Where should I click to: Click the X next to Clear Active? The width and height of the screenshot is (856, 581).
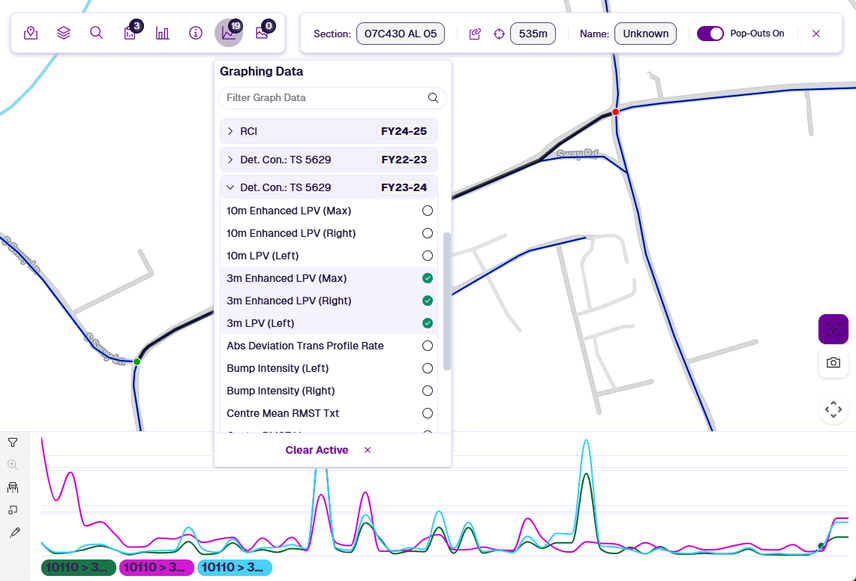click(x=367, y=450)
